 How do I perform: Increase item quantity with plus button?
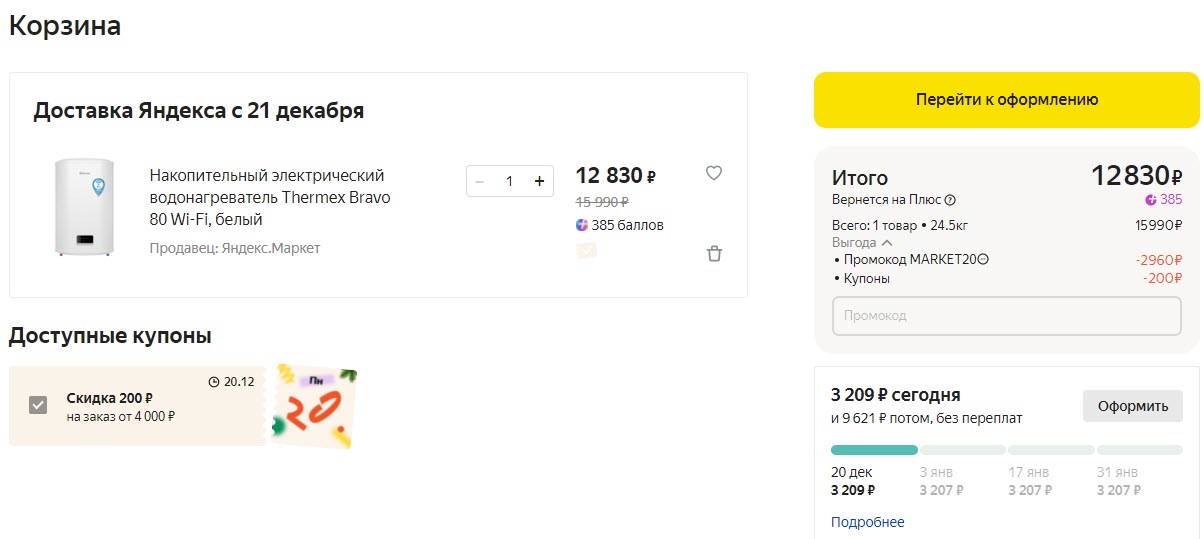[x=539, y=181]
